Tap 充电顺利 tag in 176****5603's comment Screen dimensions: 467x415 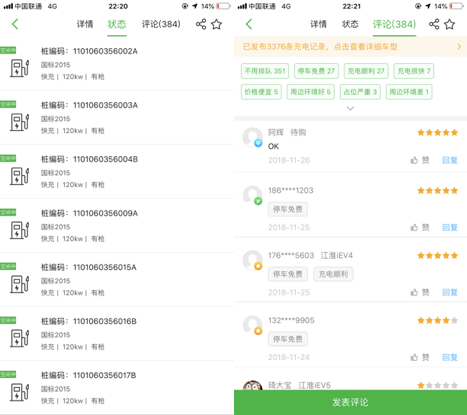[x=333, y=274]
